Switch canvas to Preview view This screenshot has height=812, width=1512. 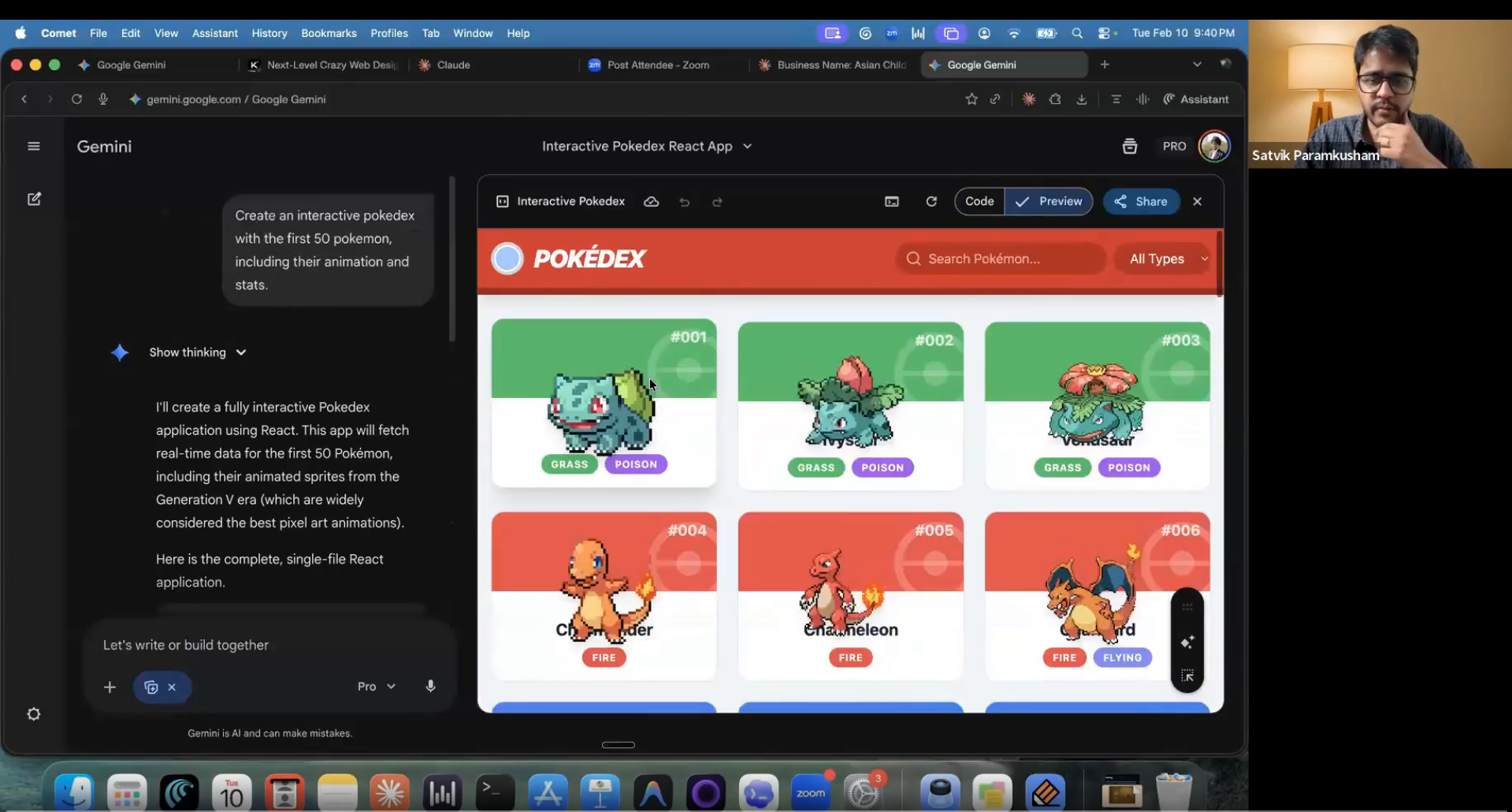[x=1049, y=202]
